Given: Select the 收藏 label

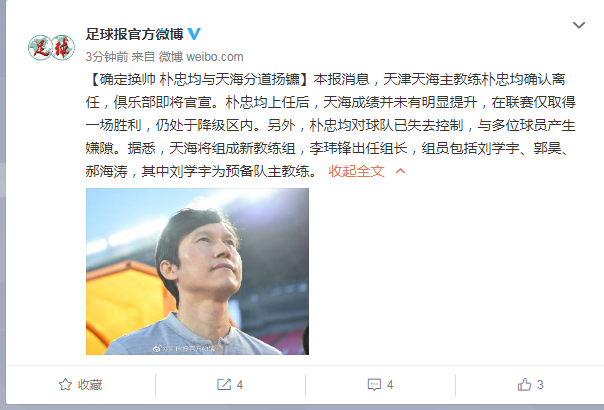Looking at the screenshot, I should pyautogui.click(x=90, y=385).
